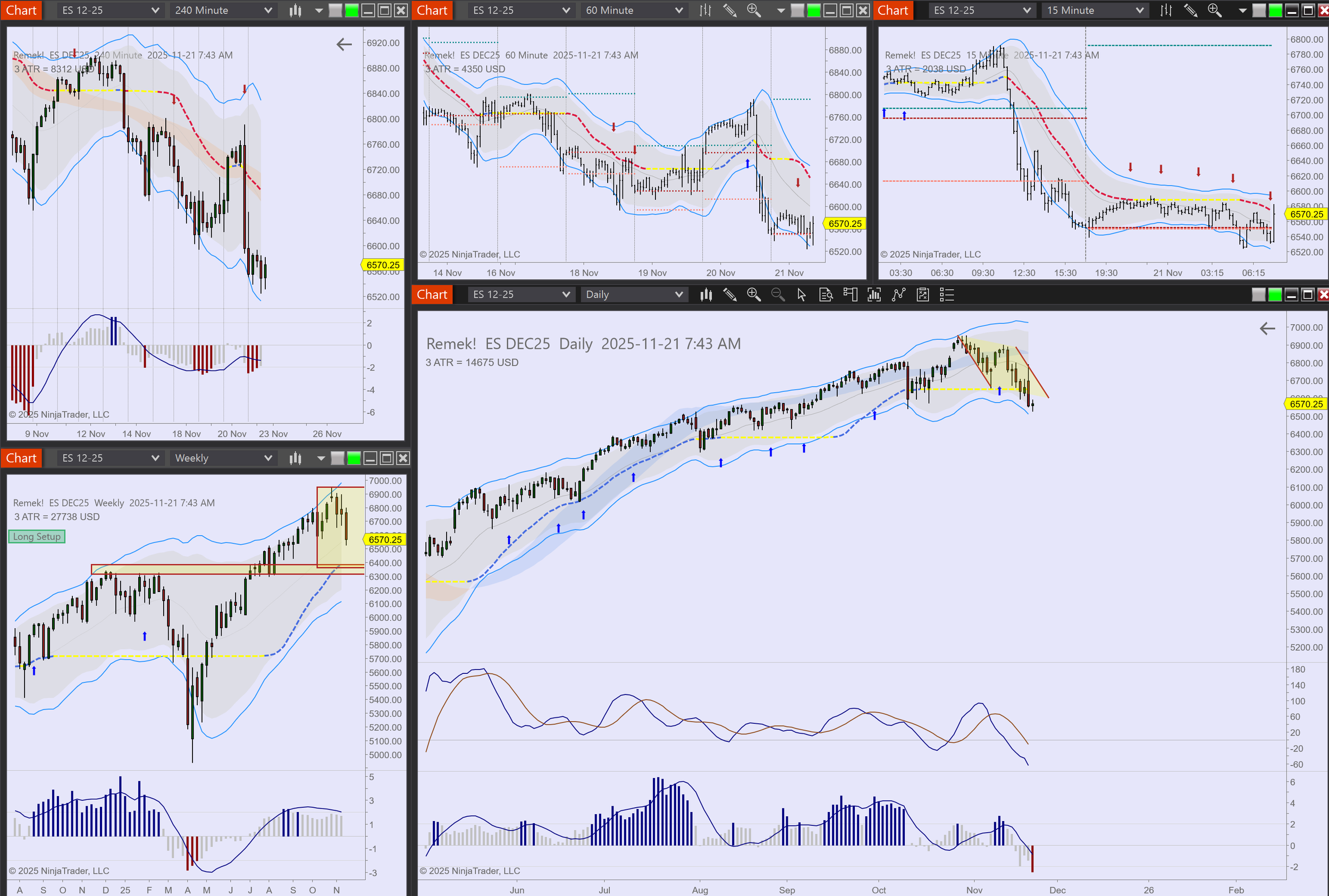The height and width of the screenshot is (896, 1329).
Task: Choose the cursor pointer tool in Daily chart
Action: 802,294
